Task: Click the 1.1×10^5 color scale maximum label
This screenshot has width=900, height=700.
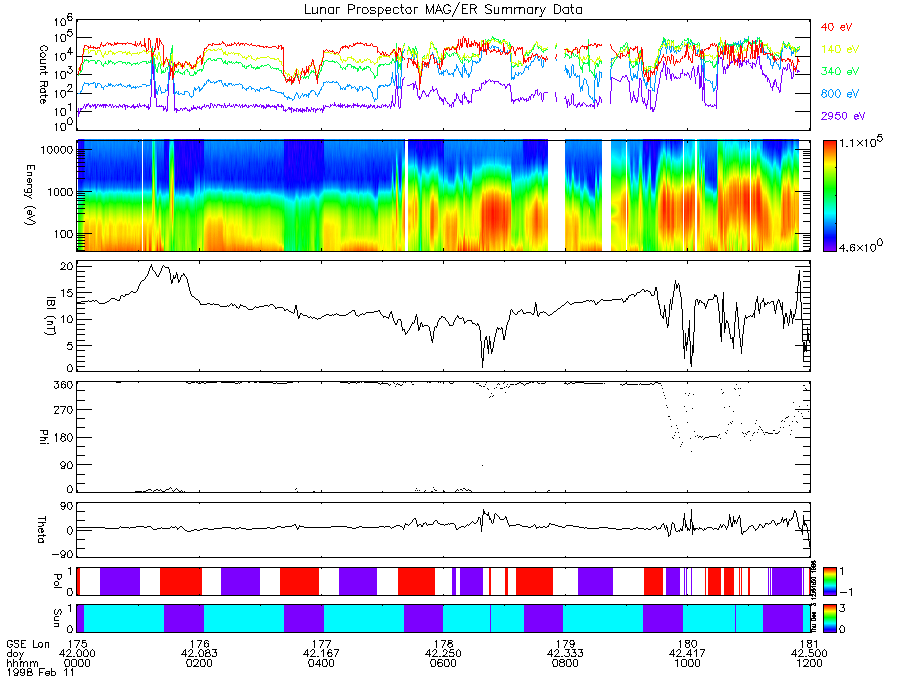Action: coord(860,142)
